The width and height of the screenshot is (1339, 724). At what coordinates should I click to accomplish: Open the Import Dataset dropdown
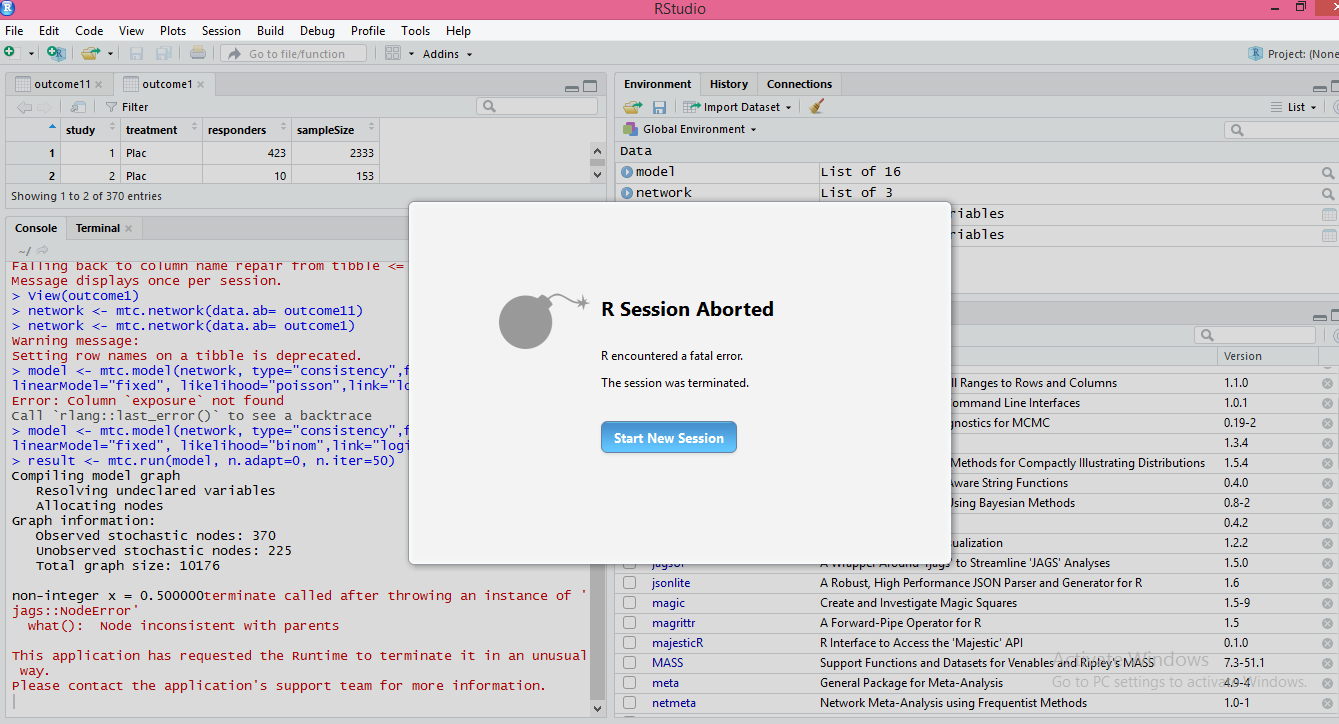pos(738,107)
